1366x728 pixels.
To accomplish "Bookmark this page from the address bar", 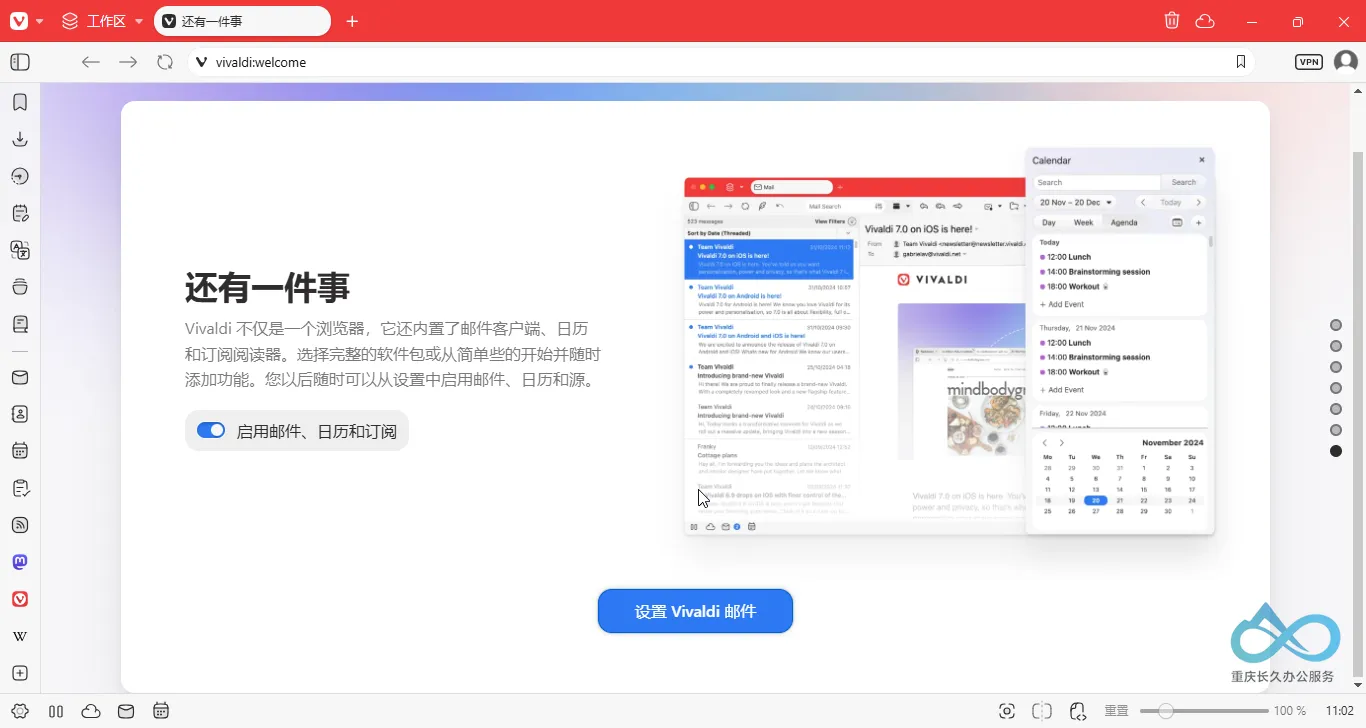I will coord(1241,62).
